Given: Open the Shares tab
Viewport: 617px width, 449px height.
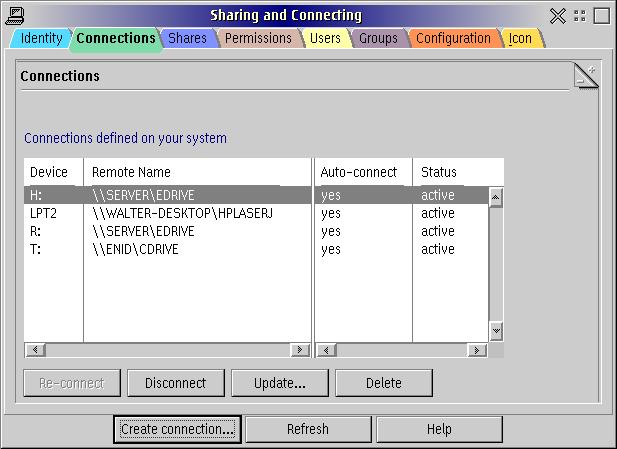Looking at the screenshot, I should click(187, 39).
